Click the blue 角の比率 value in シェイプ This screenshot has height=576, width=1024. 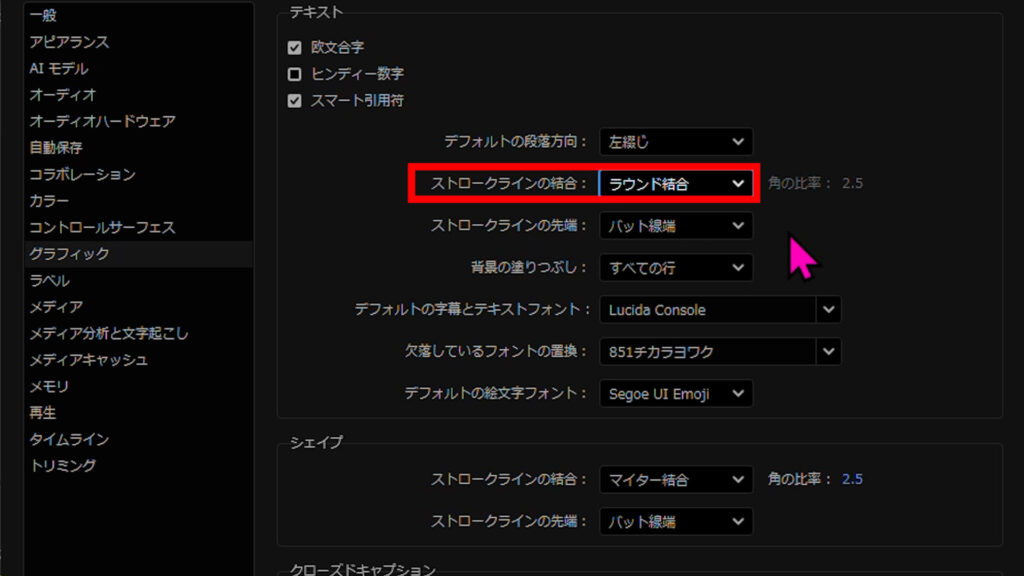point(852,479)
